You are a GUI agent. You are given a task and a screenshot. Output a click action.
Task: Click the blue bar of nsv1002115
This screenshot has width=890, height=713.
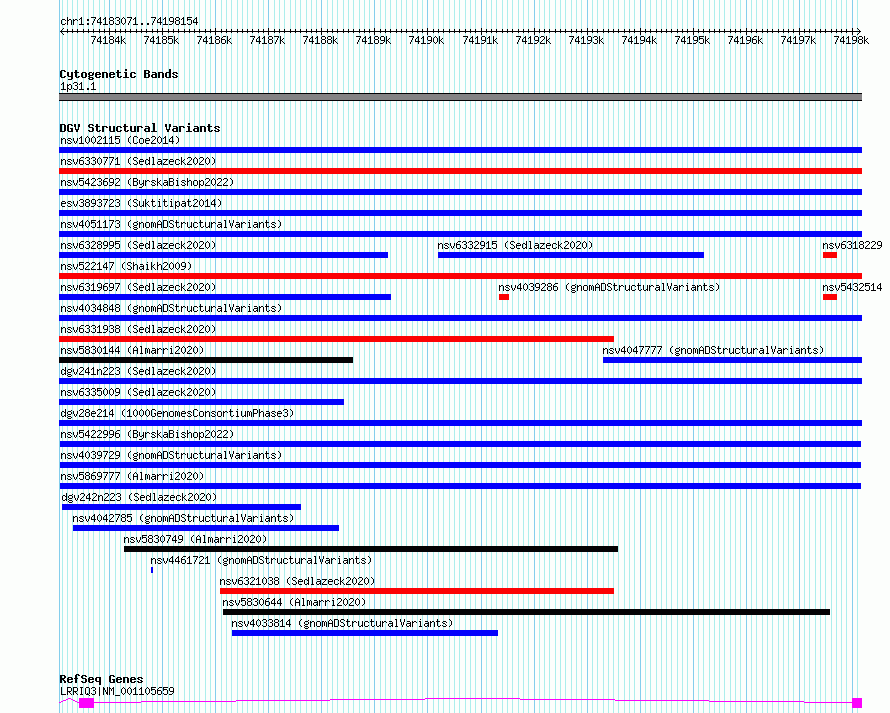(x=460, y=150)
